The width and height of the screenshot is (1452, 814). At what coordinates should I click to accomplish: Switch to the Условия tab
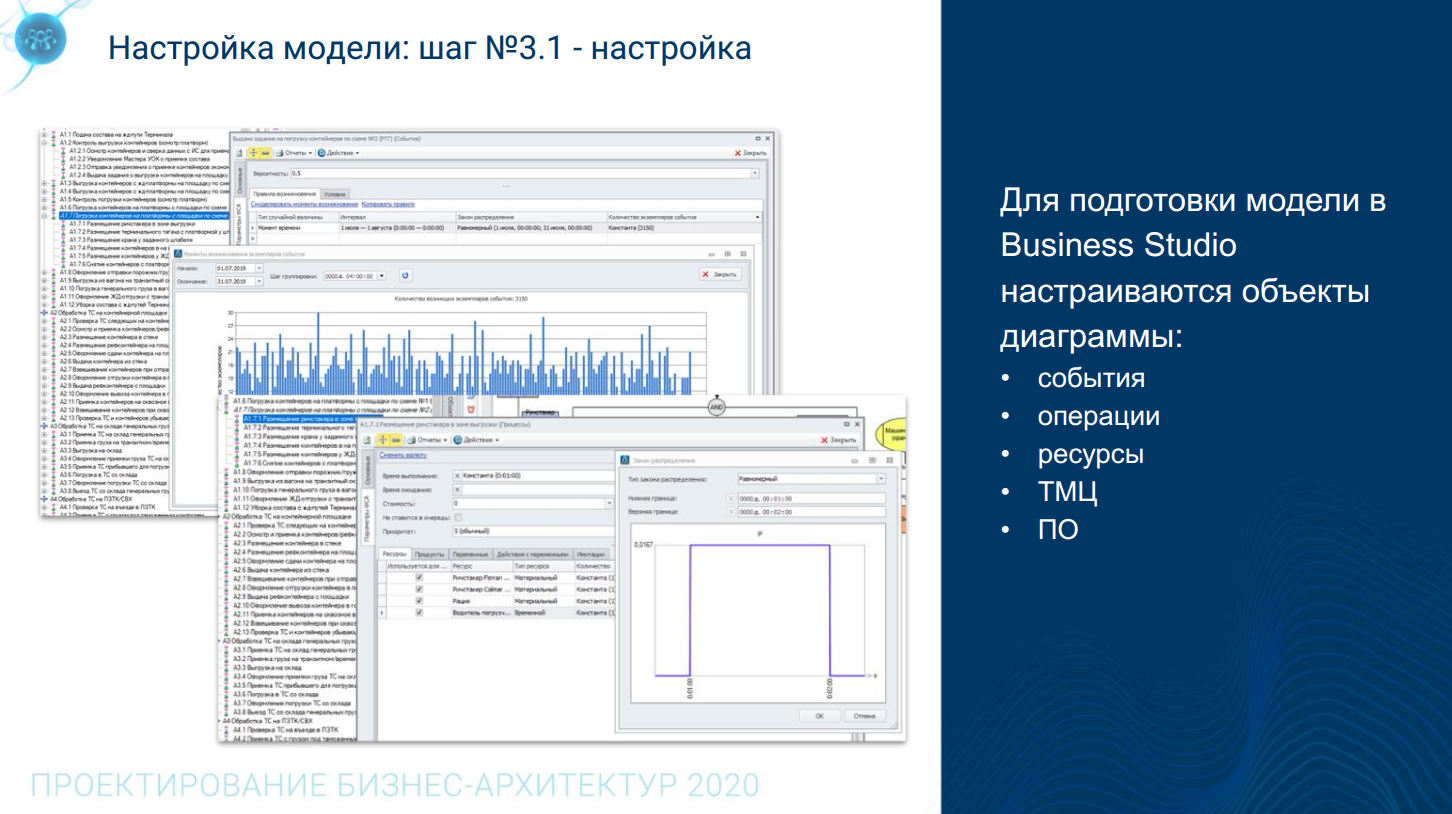pos(336,194)
